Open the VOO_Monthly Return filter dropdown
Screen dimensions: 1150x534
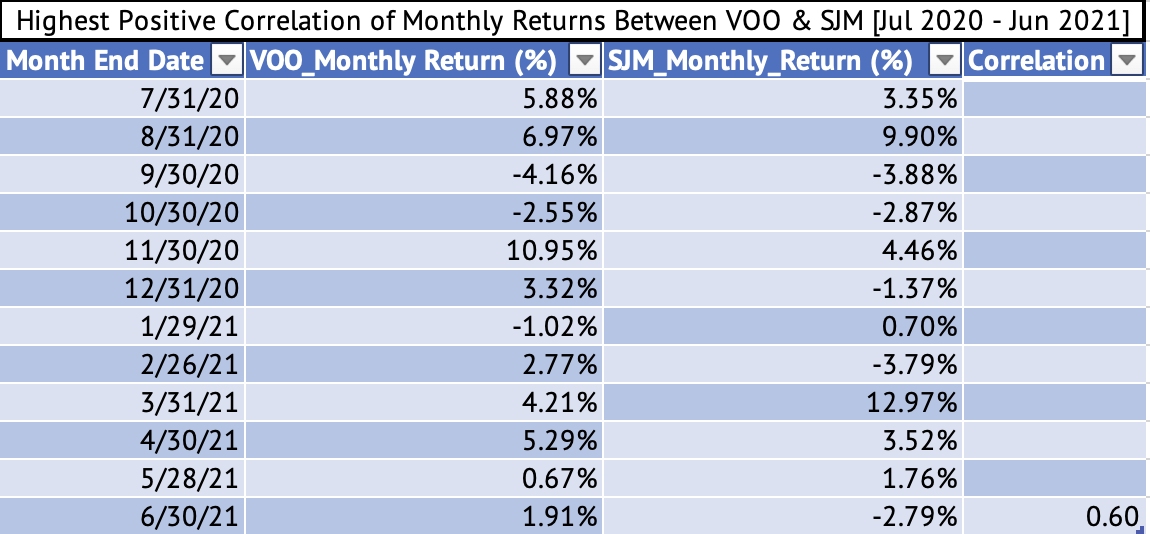[585, 62]
